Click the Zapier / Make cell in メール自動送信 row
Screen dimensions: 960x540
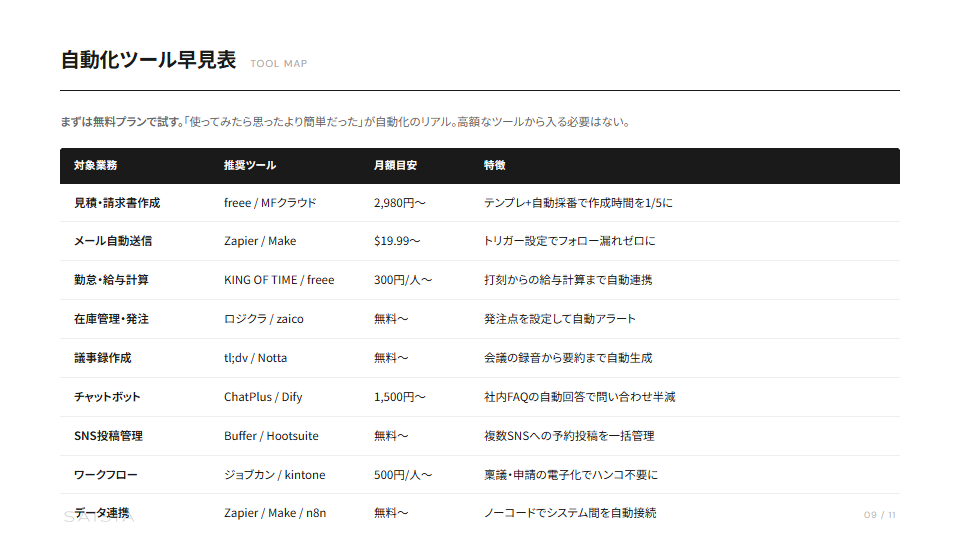point(260,241)
